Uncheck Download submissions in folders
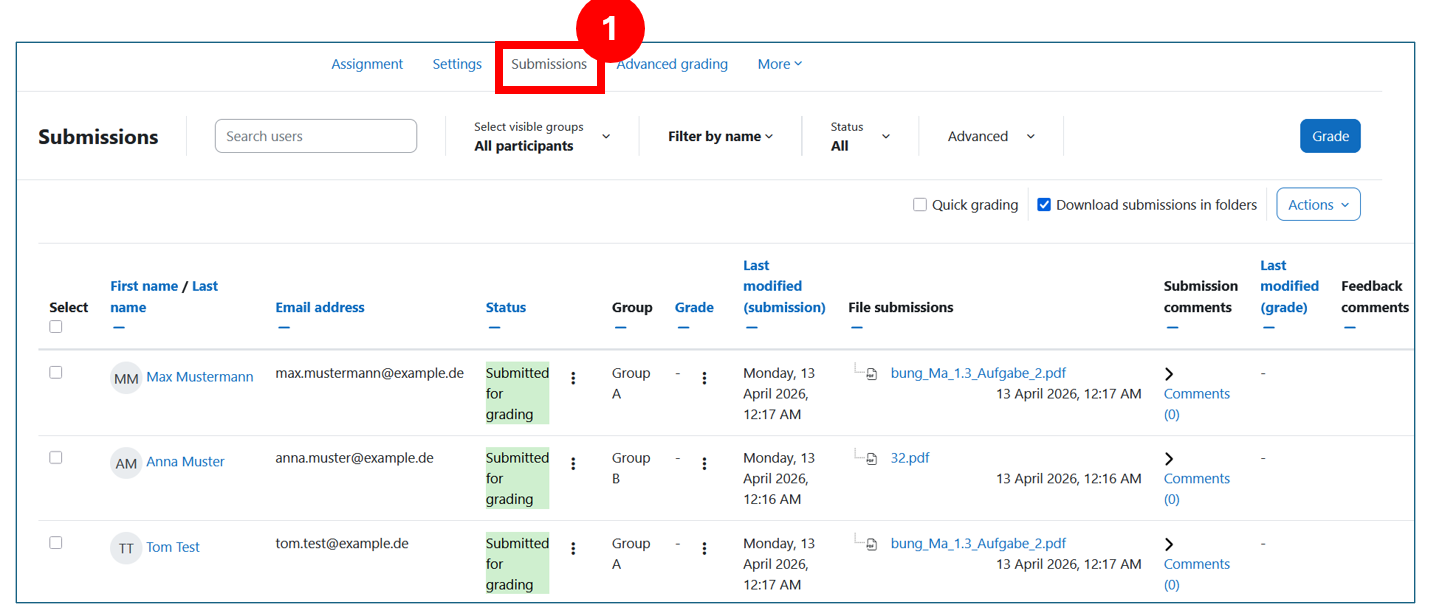This screenshot has height=615, width=1431. pos(1044,205)
